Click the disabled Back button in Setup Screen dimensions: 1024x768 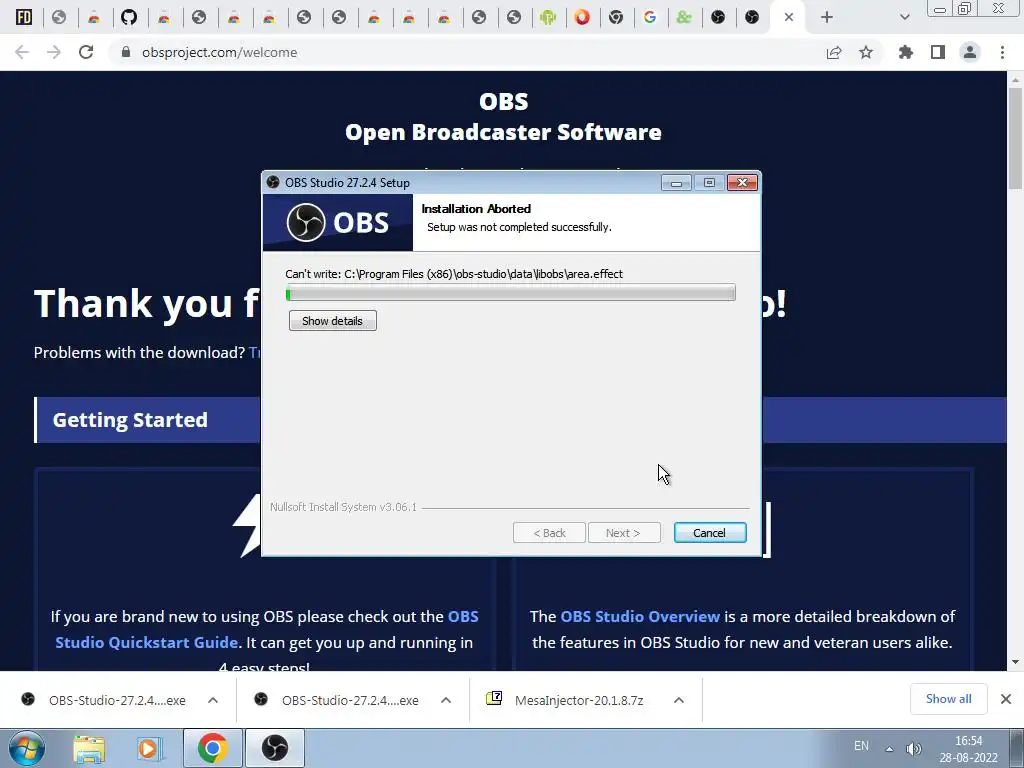[x=549, y=533]
